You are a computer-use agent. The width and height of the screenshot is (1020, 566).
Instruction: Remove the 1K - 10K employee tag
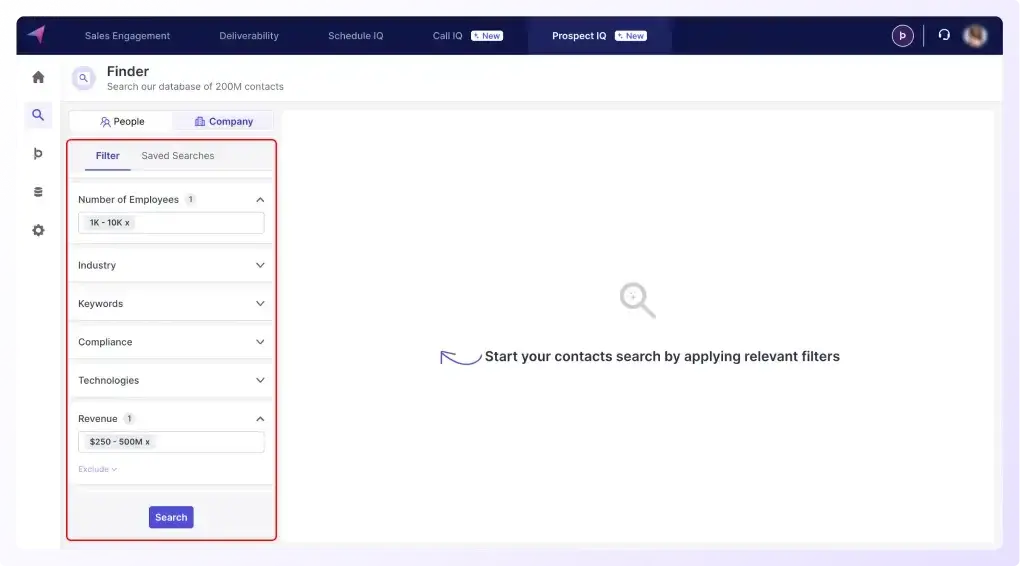tap(127, 222)
